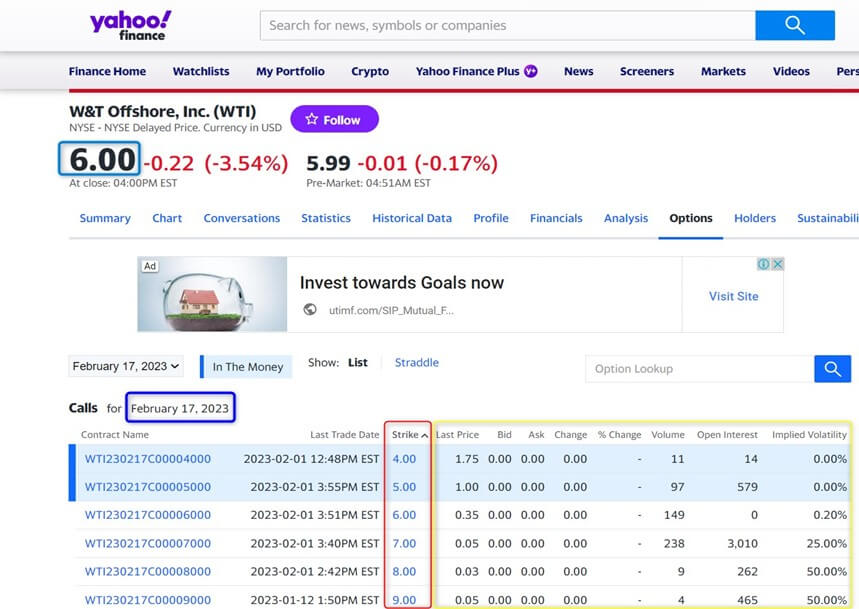Open Yahoo Finance Plus menu item
Screen dimensions: 859x609
coord(467,71)
